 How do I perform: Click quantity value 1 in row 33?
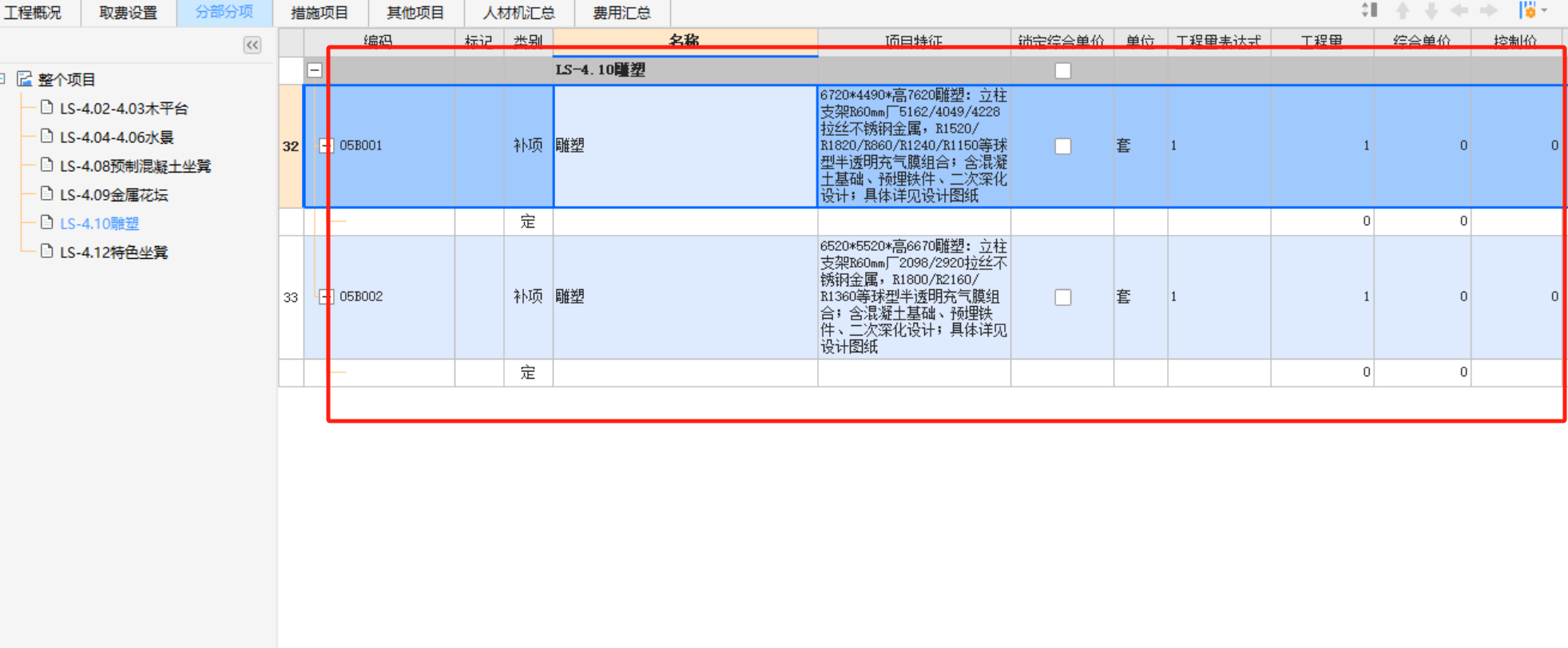click(1322, 296)
